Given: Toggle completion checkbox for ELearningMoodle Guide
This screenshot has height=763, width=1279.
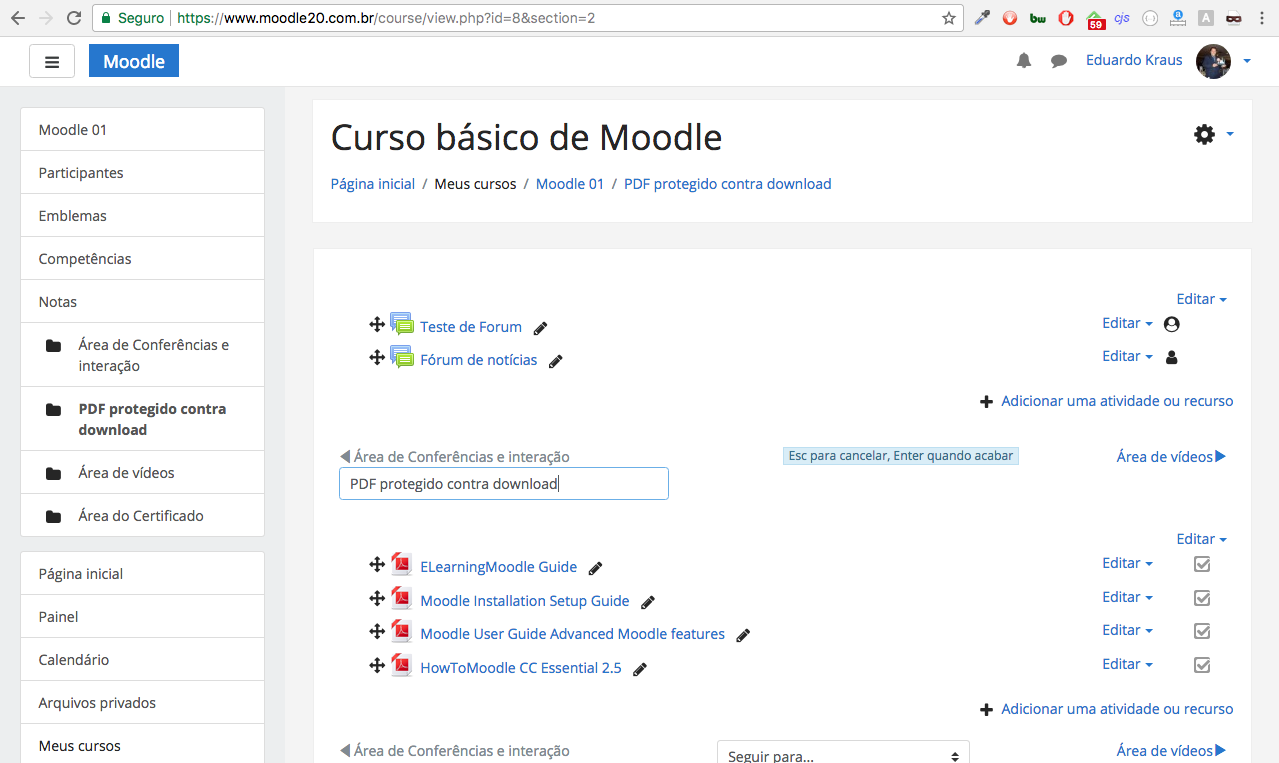Looking at the screenshot, I should (1202, 565).
